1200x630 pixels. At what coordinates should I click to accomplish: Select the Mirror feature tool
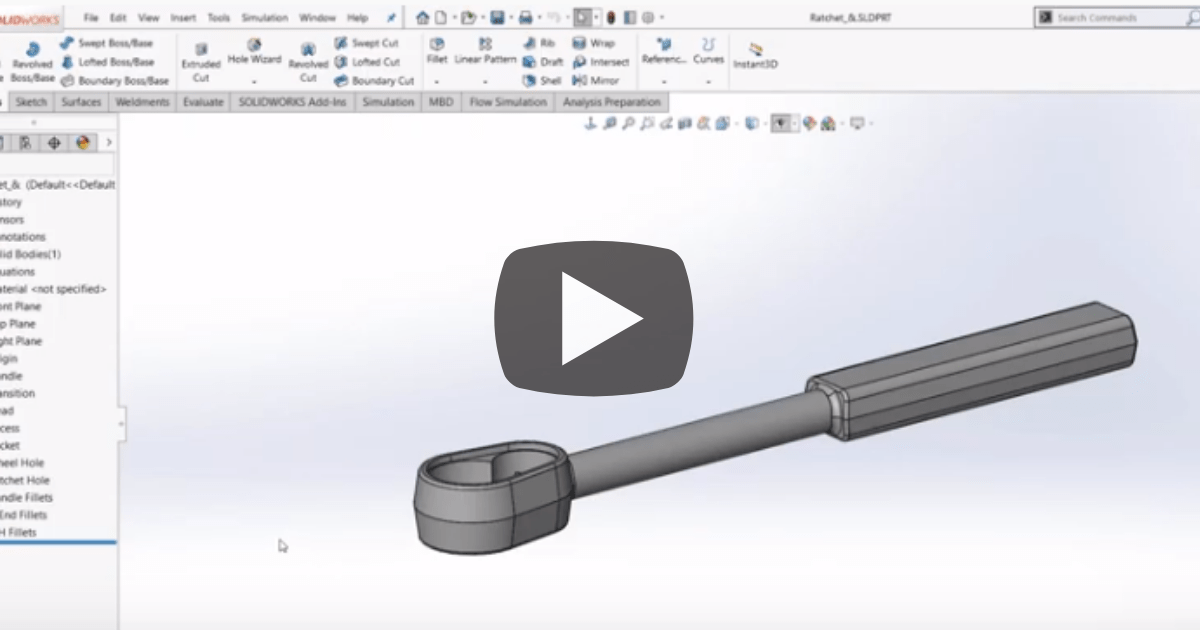pos(596,81)
